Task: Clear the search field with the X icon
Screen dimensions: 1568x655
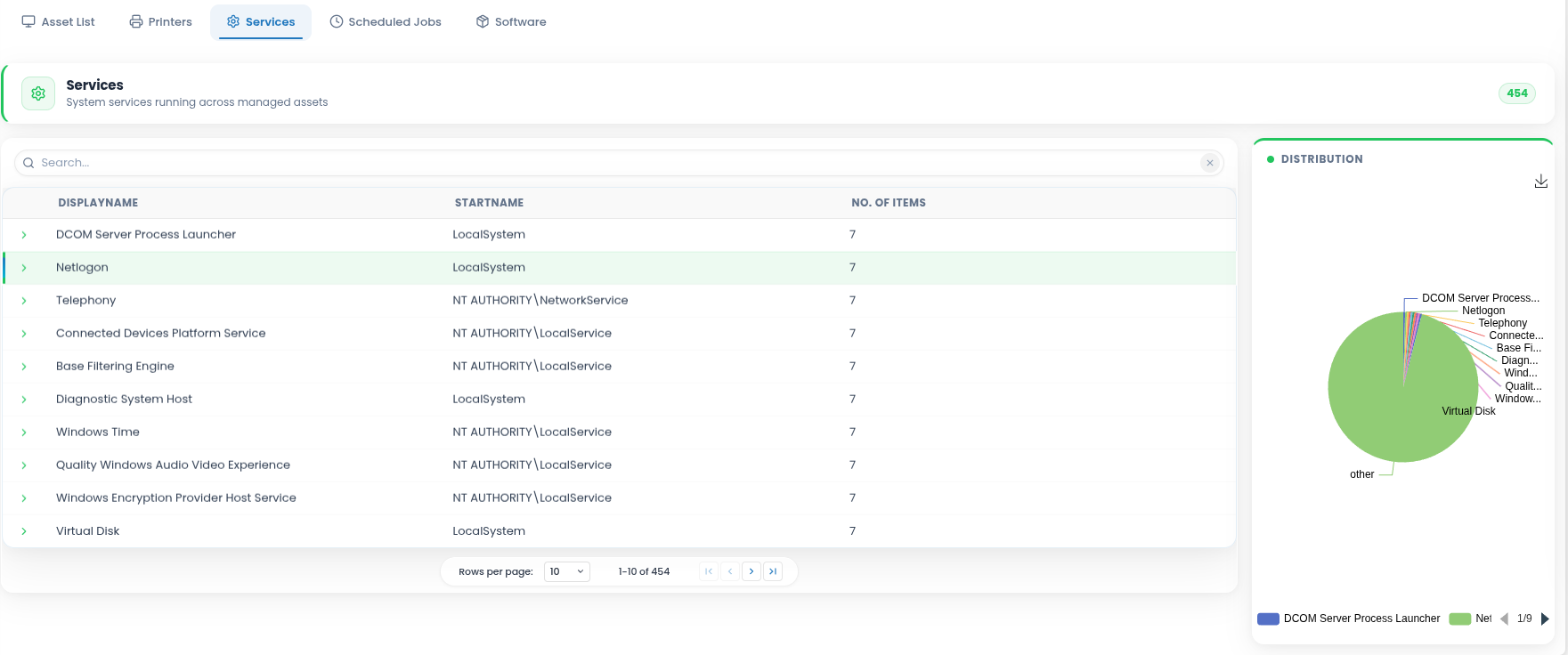Action: pos(1209,163)
